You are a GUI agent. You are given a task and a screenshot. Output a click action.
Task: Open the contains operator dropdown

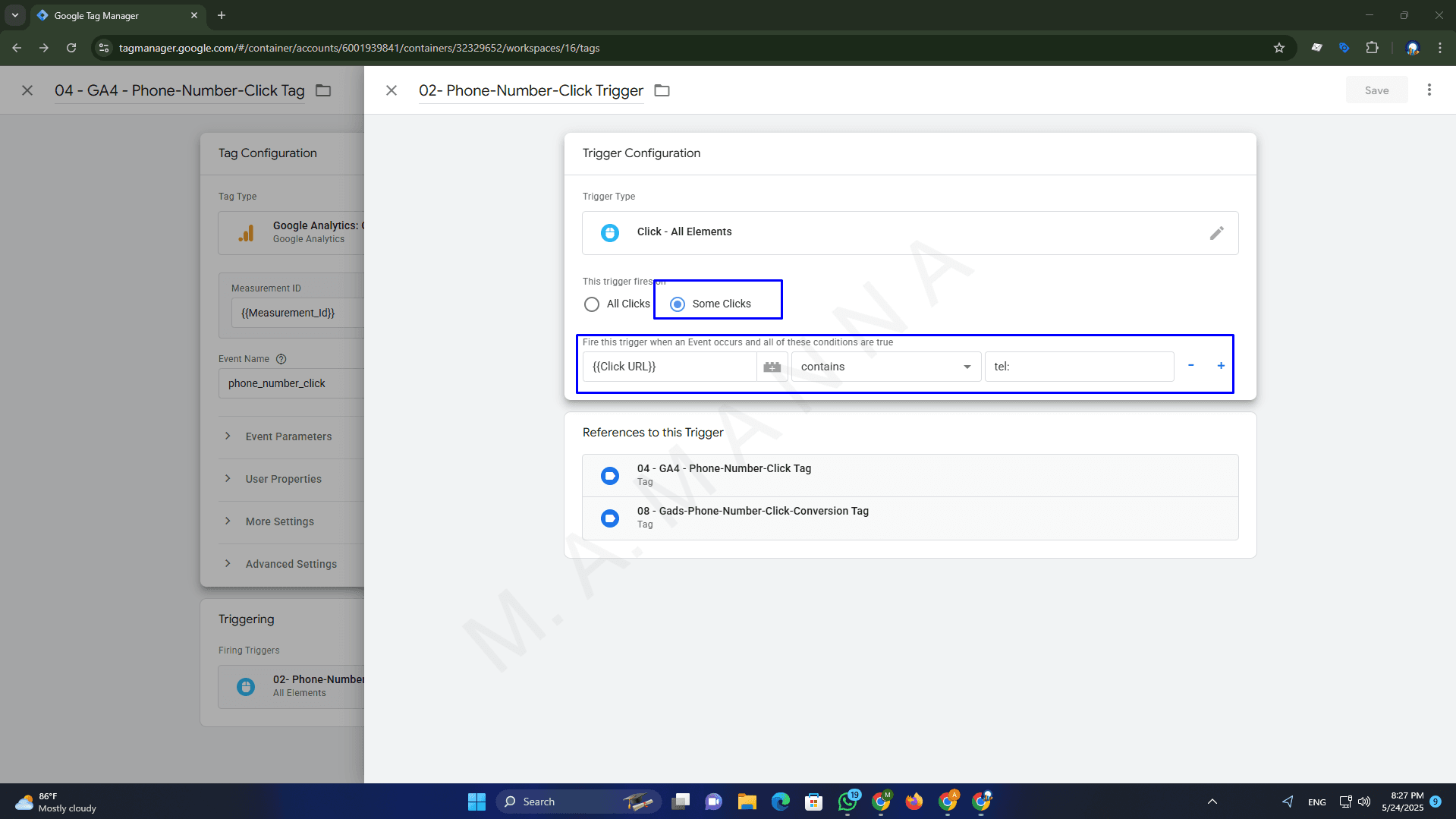pyautogui.click(x=885, y=367)
